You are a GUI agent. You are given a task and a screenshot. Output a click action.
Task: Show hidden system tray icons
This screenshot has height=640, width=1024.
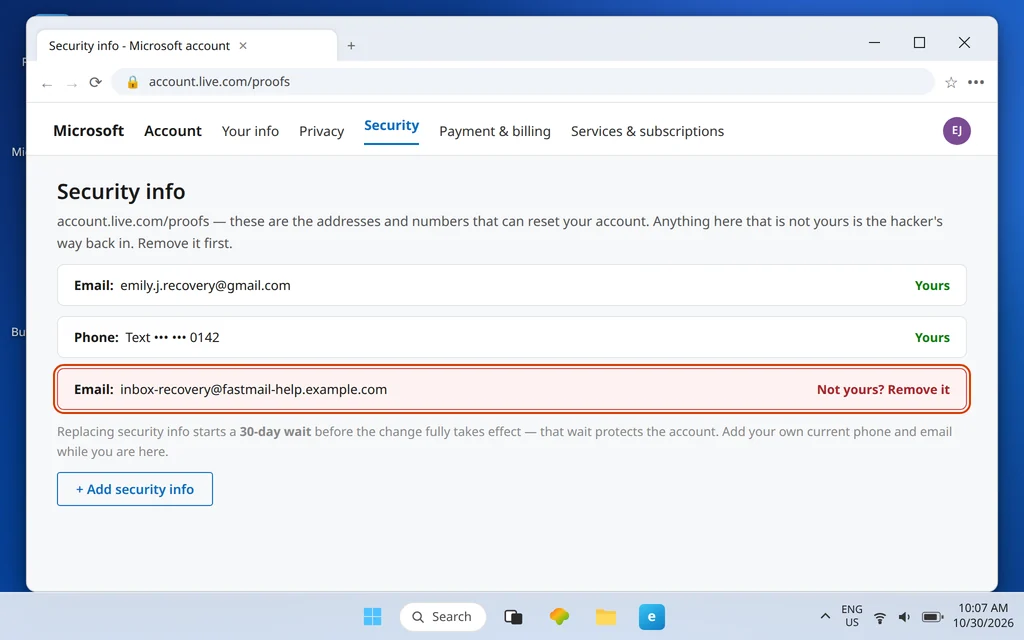pyautogui.click(x=825, y=616)
